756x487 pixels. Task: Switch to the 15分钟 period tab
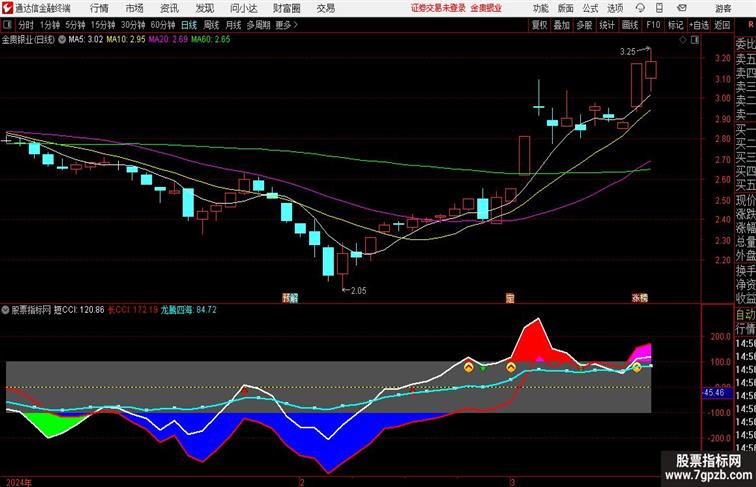[x=103, y=25]
